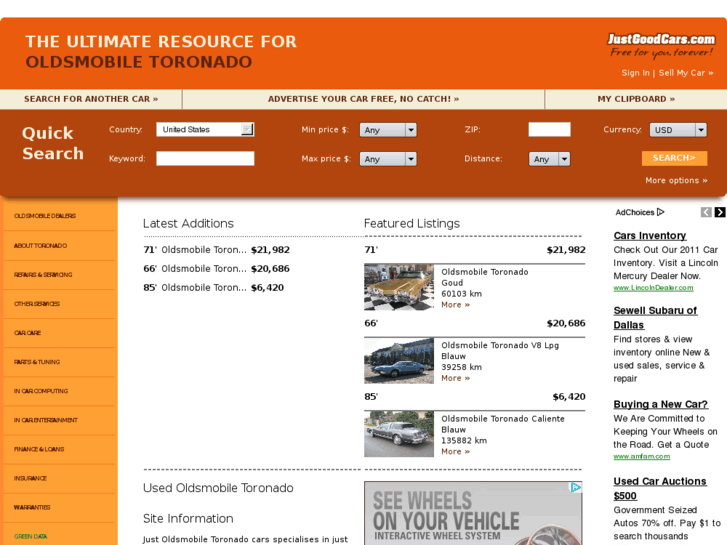Click the ad info icon on wheels banner
This screenshot has width=727, height=545.
(x=575, y=487)
